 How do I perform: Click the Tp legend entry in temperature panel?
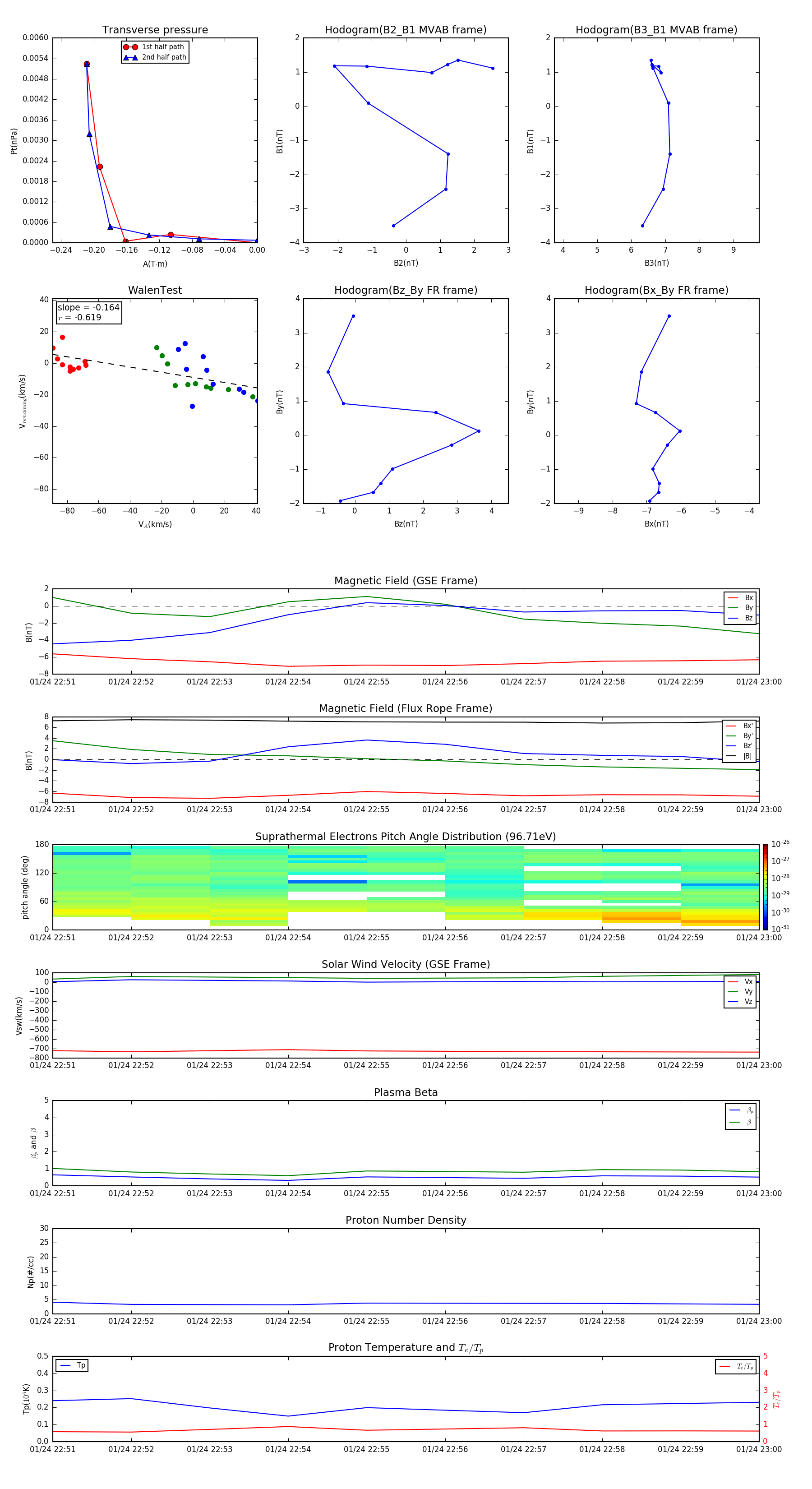[72, 1365]
